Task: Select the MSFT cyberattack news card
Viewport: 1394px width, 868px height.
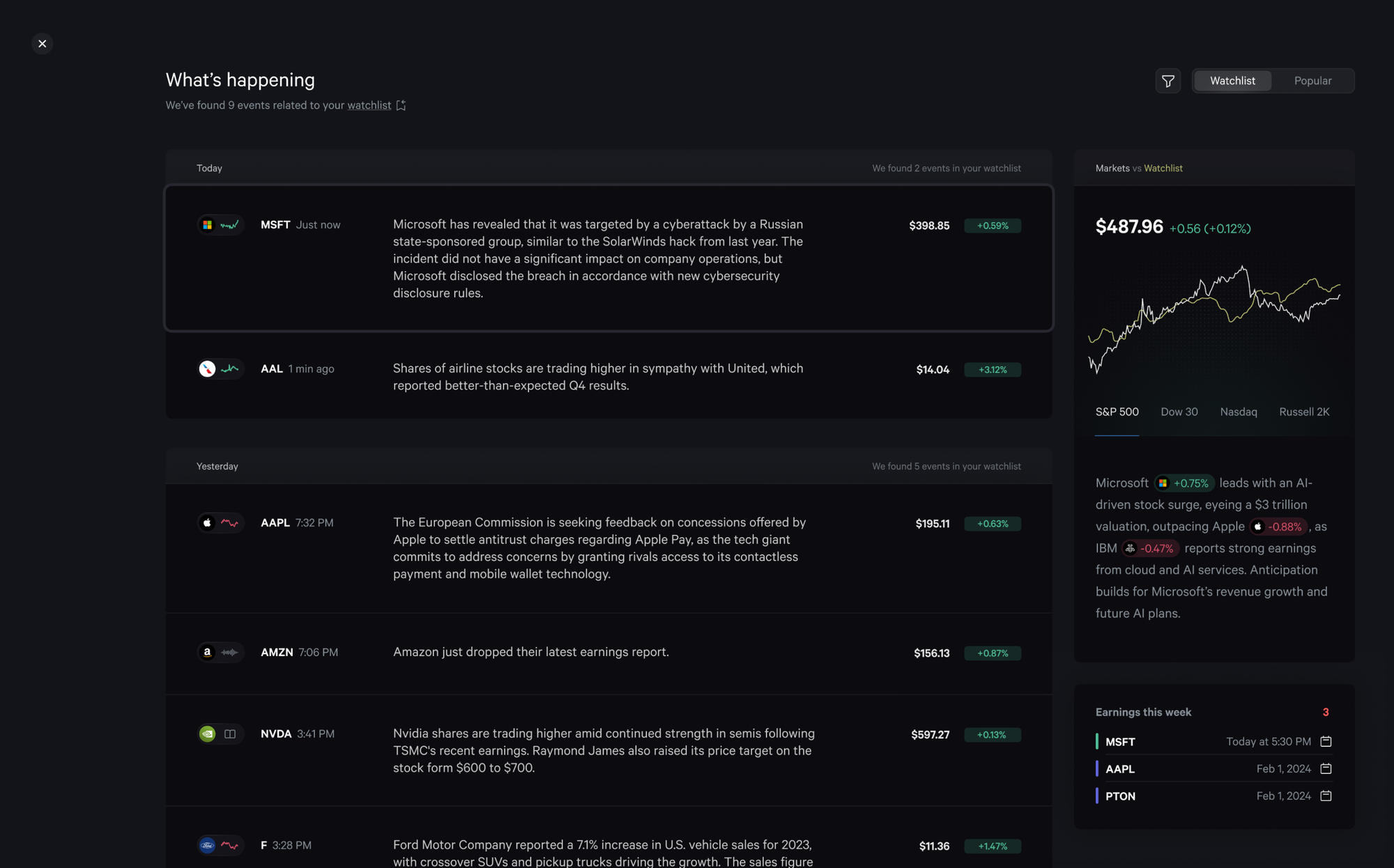Action: (x=608, y=258)
